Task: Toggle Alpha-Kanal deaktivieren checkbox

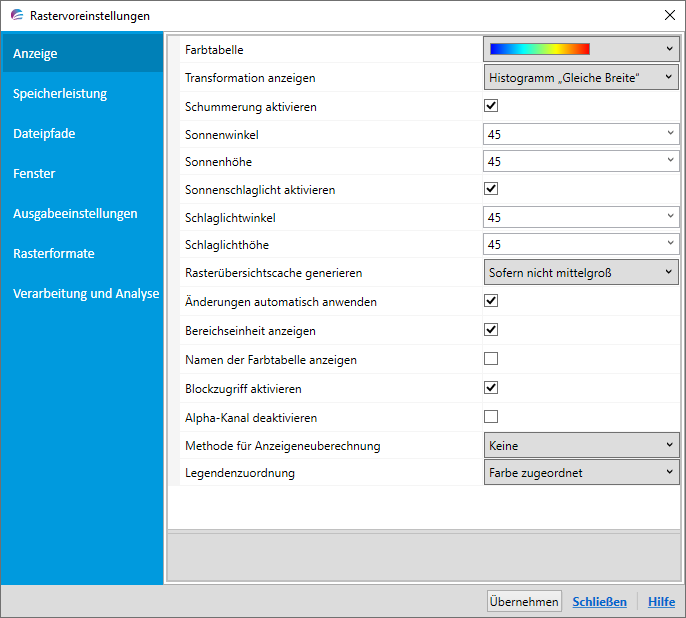Action: (491, 417)
